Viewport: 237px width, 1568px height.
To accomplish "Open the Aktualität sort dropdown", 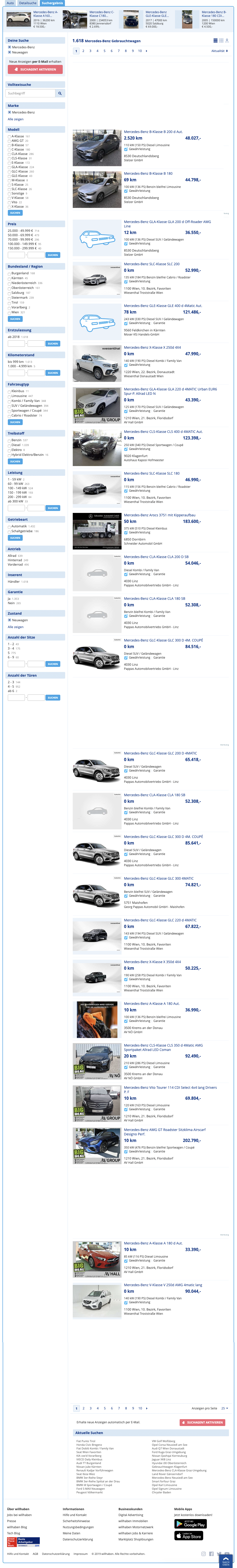I will [x=219, y=51].
